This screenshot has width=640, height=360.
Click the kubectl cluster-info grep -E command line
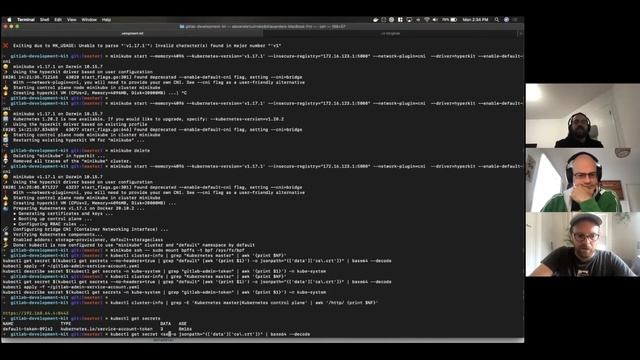click(244, 303)
